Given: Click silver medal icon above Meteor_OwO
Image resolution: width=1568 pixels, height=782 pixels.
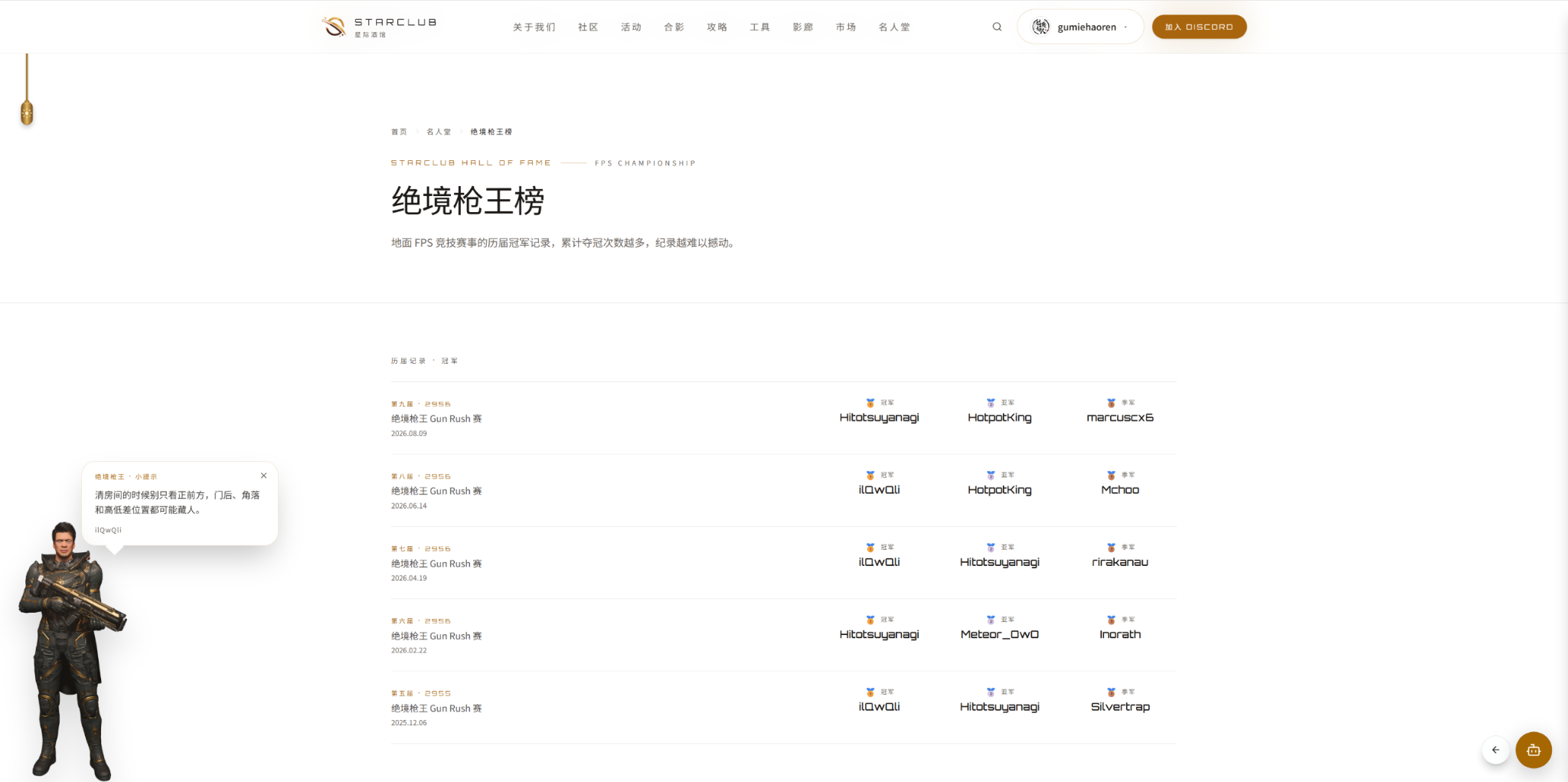Looking at the screenshot, I should tap(990, 620).
